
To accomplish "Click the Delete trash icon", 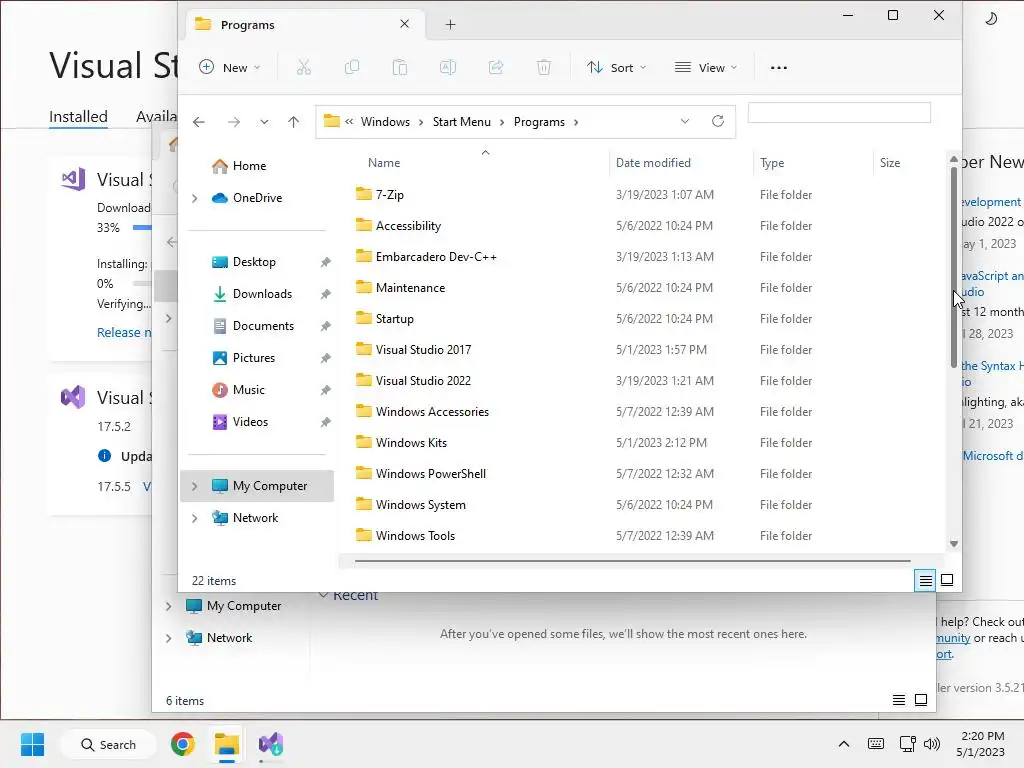I will [544, 67].
